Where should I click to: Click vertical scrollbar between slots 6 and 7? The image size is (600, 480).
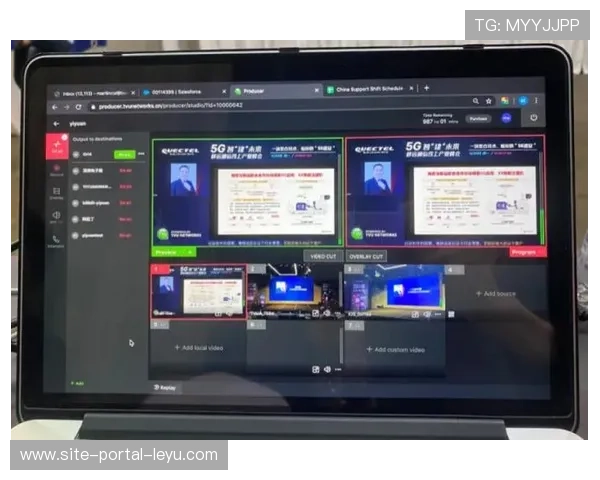click(341, 345)
